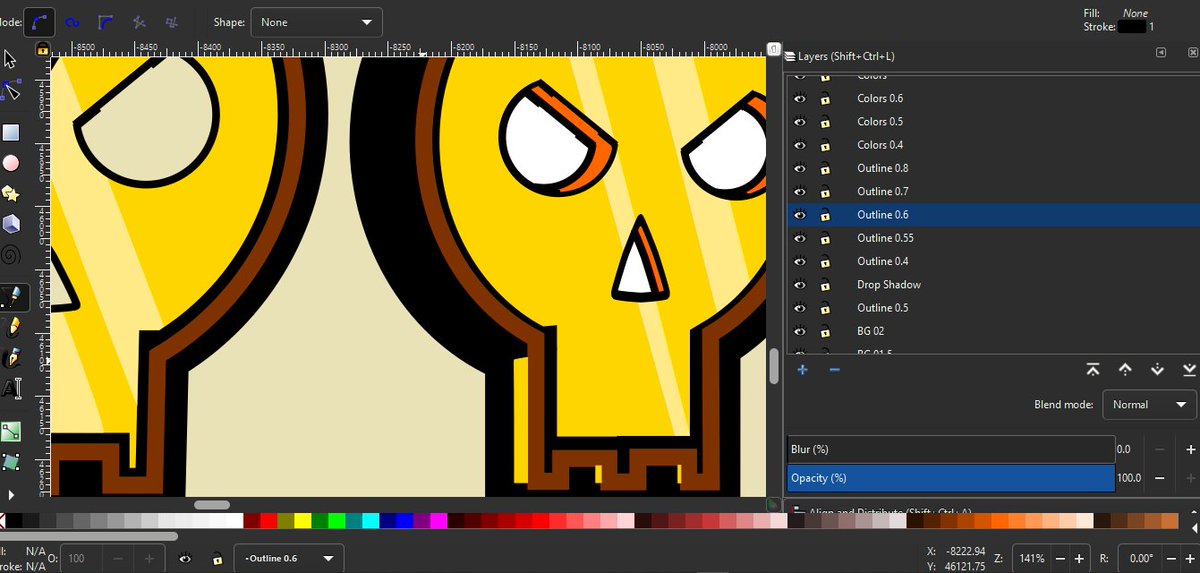Select the Outline 0.8 layer row

993,168
